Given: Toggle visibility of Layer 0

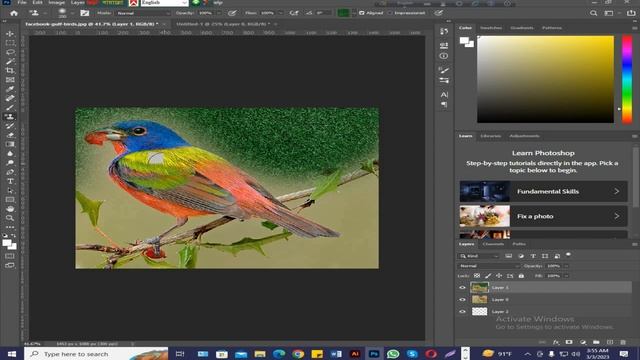Looking at the screenshot, I should point(462,300).
